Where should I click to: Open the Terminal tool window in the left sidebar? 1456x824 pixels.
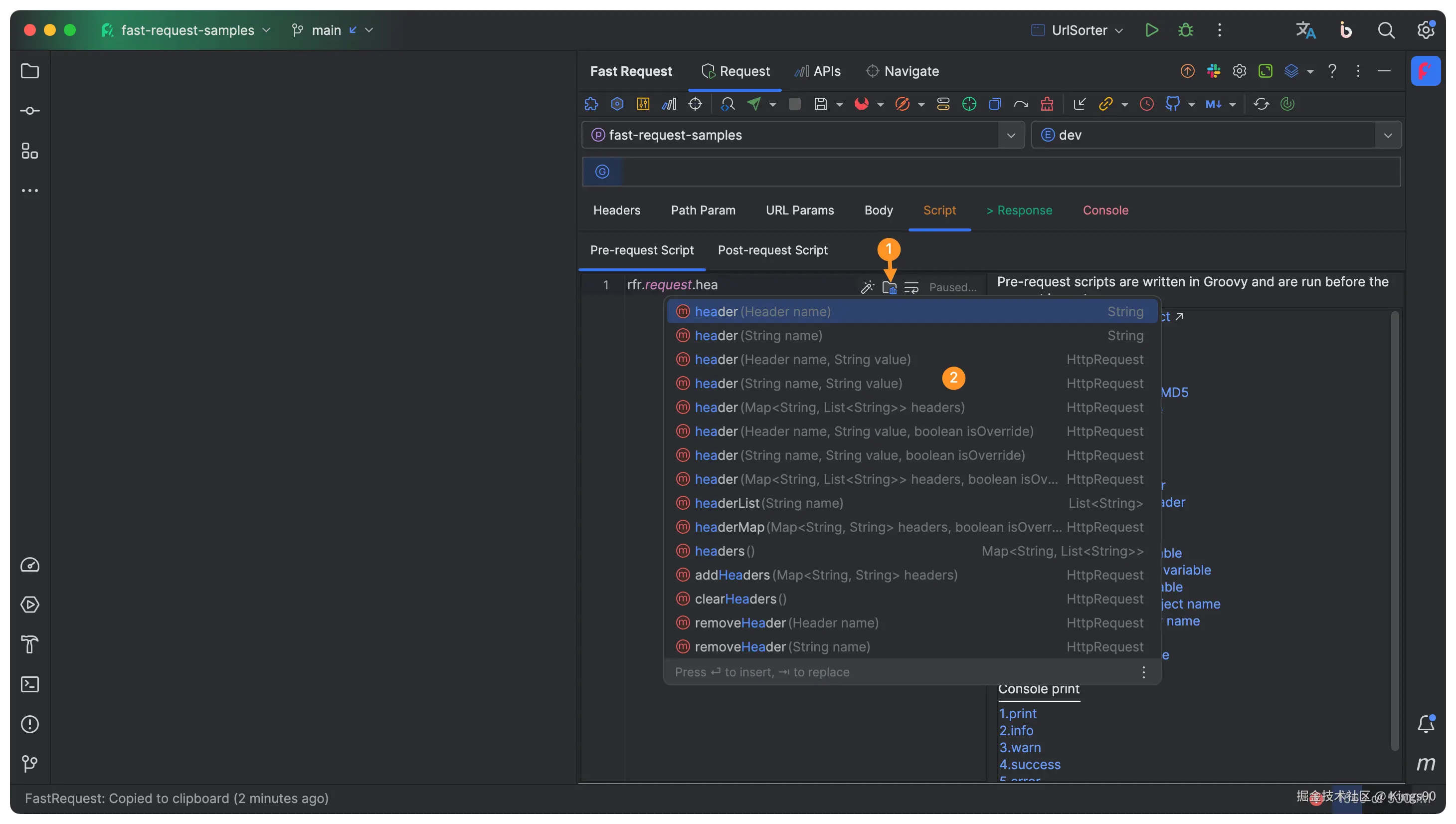pos(30,684)
